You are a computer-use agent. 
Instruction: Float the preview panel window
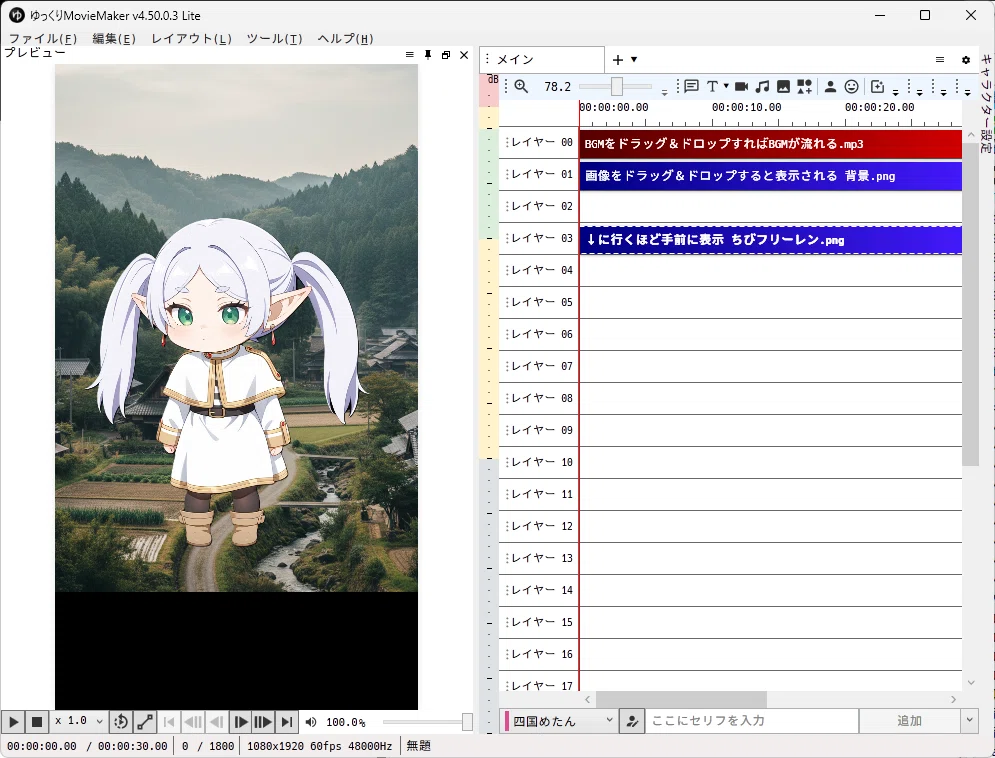446,55
